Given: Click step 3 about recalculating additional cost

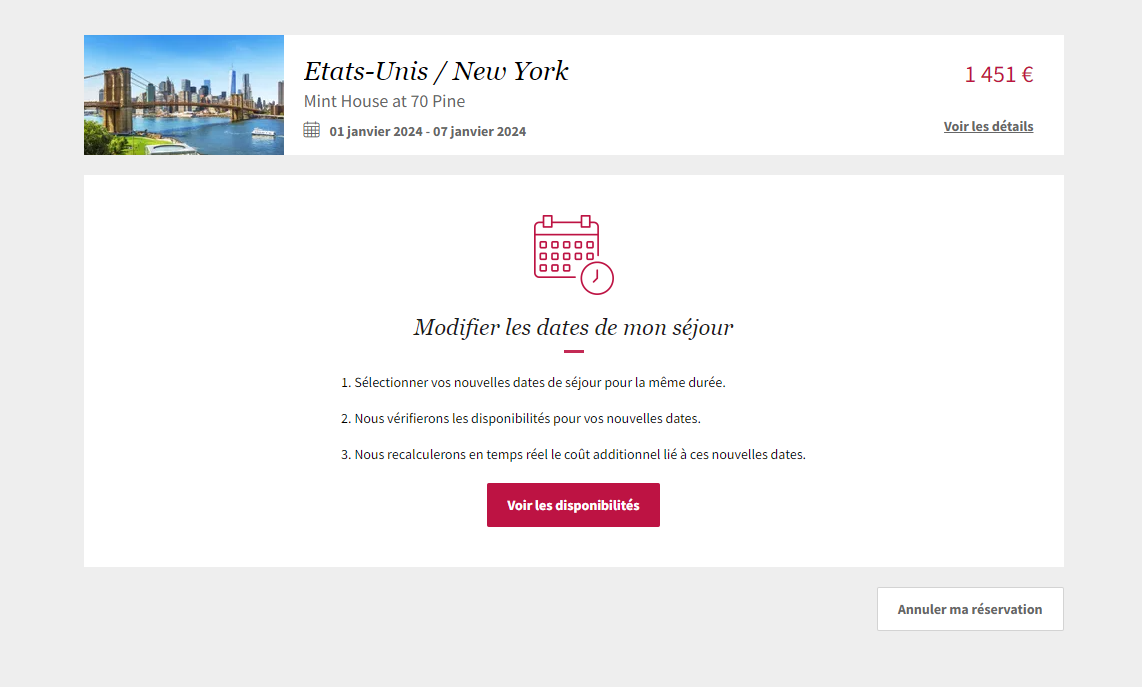Looking at the screenshot, I should [573, 455].
